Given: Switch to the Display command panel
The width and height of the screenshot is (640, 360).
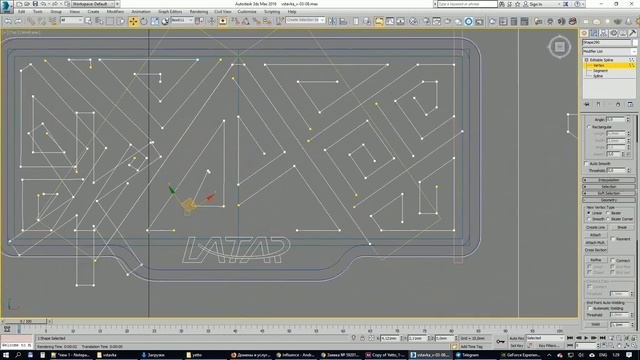Looking at the screenshot, I should point(623,33).
